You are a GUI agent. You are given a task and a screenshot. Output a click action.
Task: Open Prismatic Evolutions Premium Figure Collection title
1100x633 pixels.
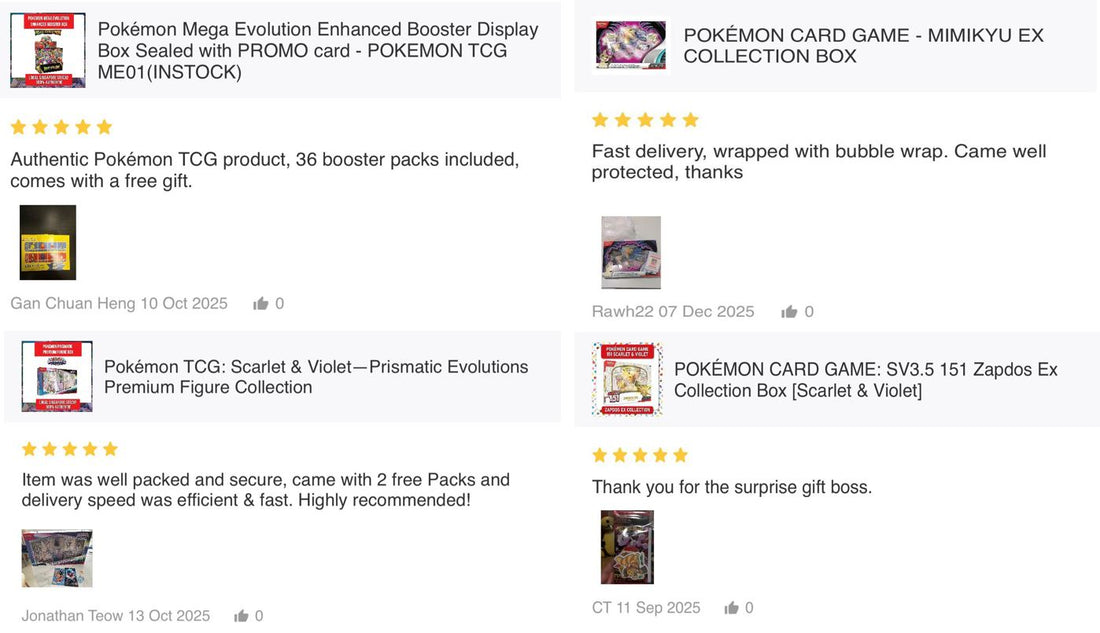click(x=316, y=377)
